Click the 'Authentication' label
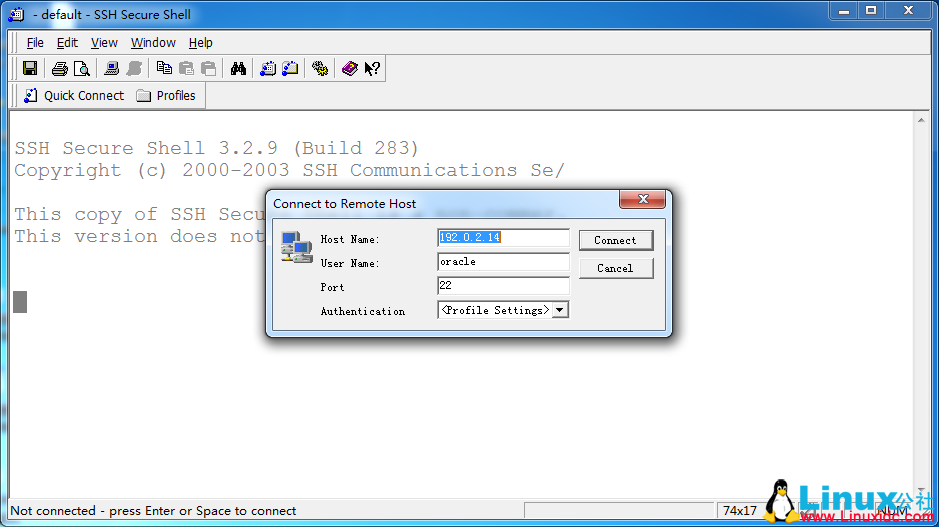The height and width of the screenshot is (527, 939). click(x=363, y=311)
